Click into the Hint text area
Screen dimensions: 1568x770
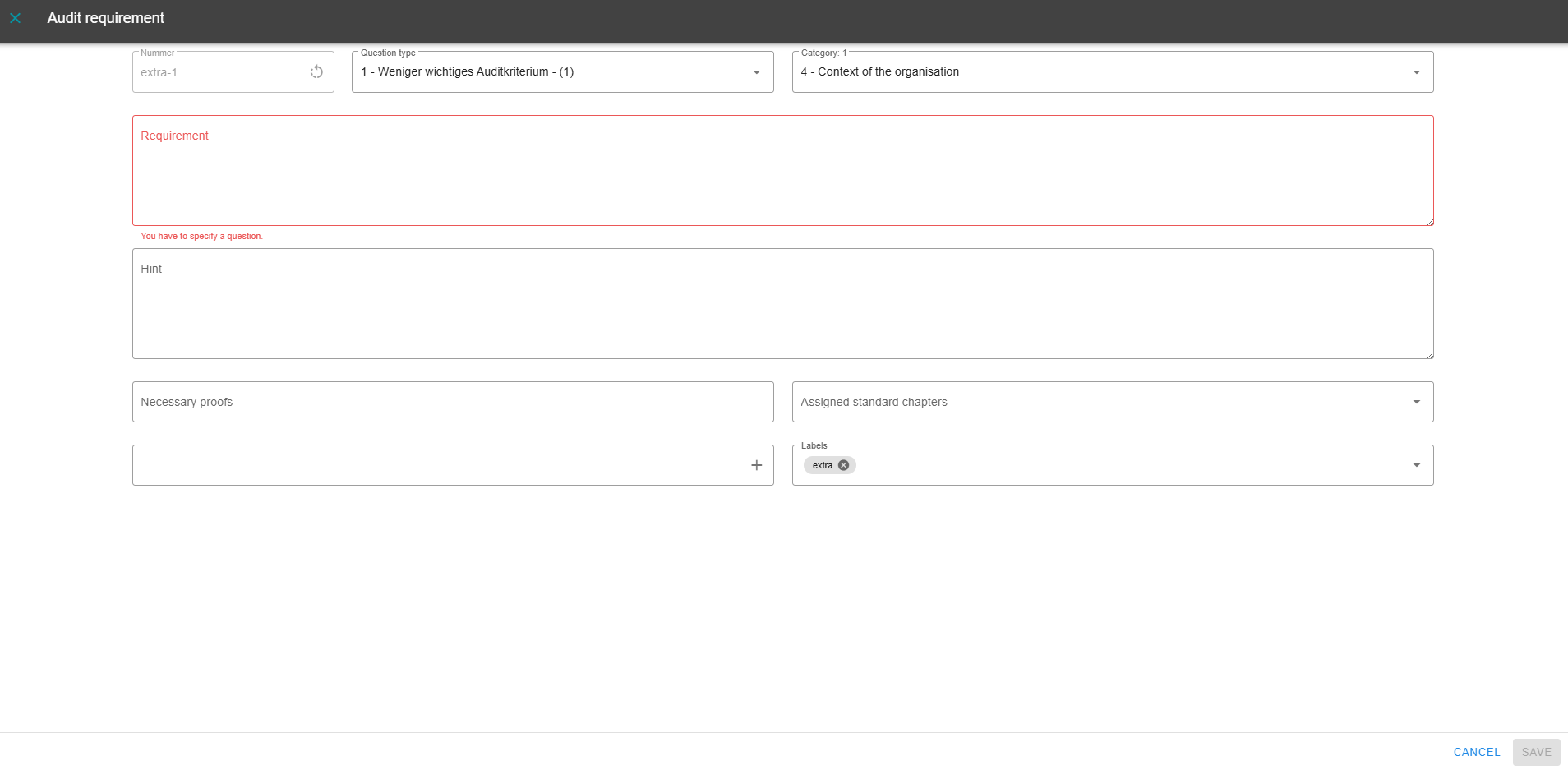click(x=782, y=308)
